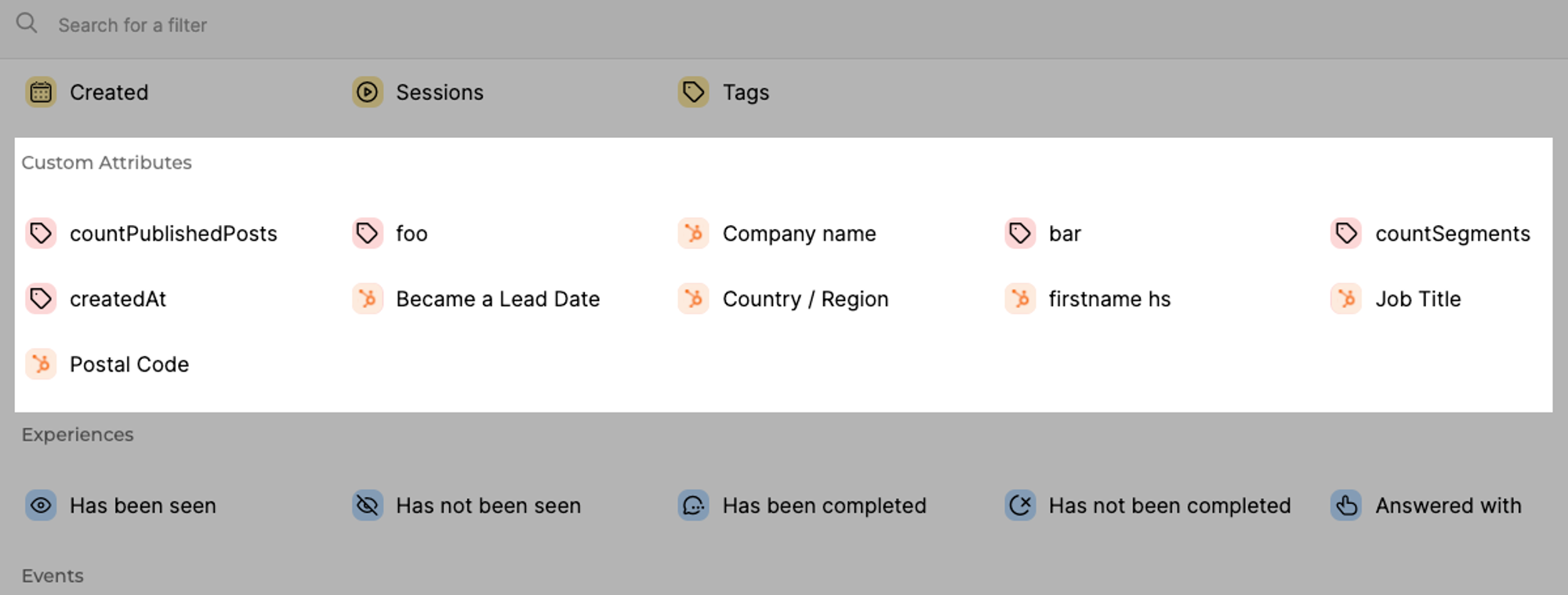Choose the Tags filter icon
The image size is (1568, 595).
693,93
